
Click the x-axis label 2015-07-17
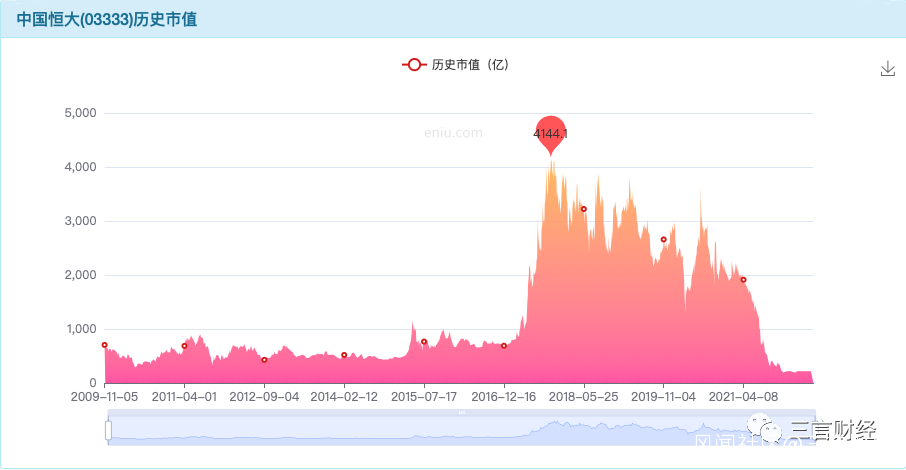point(424,397)
